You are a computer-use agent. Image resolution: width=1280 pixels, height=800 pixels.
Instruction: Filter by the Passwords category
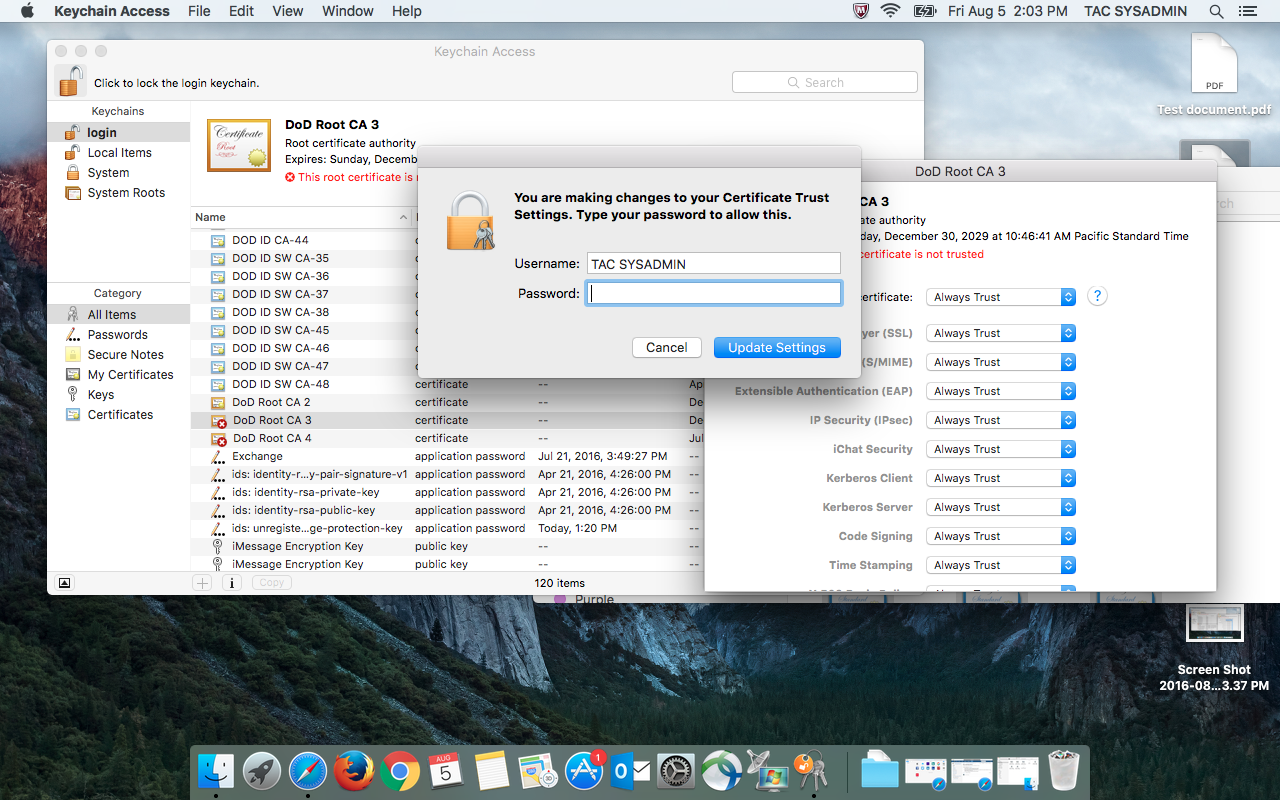118,334
